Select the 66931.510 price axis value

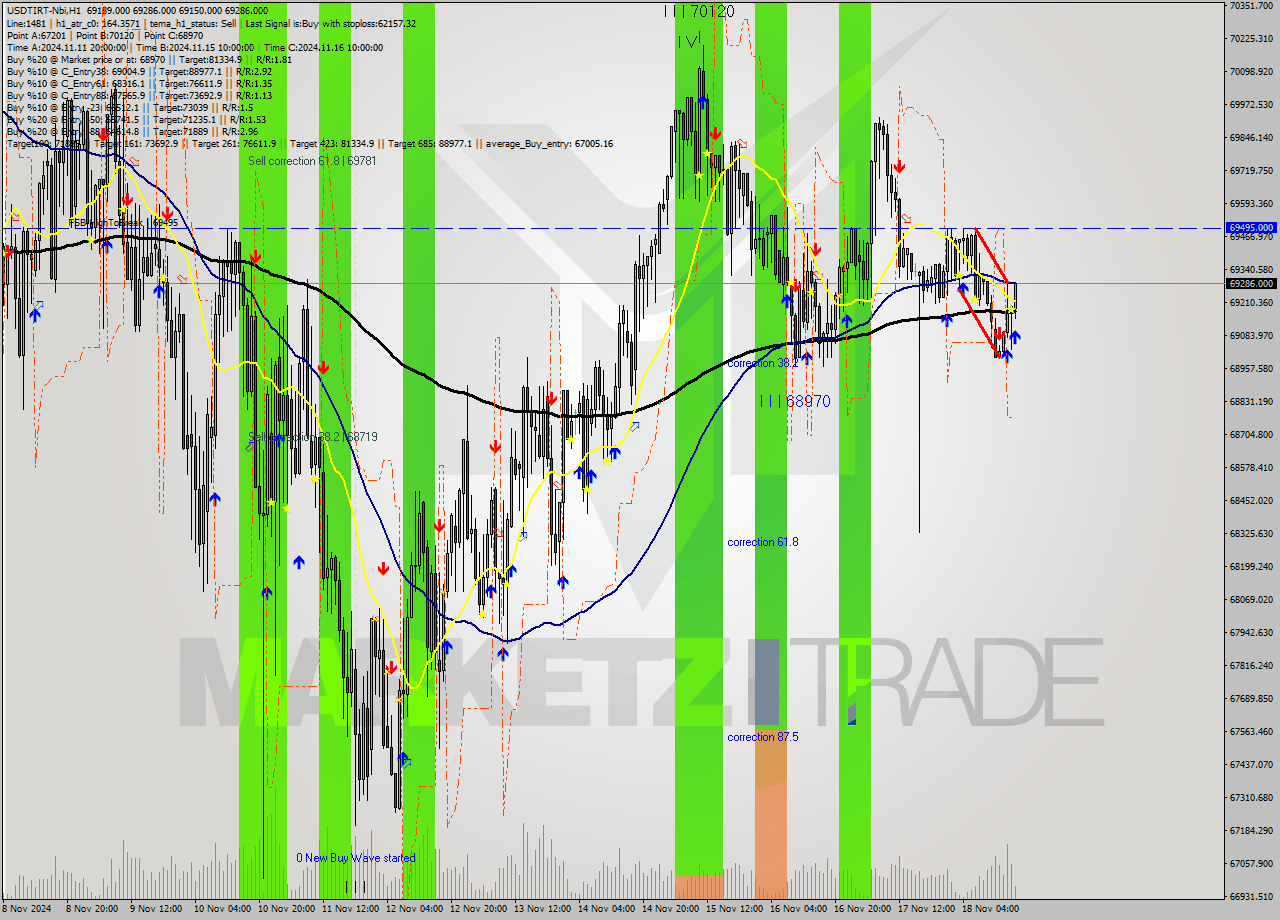point(1251,897)
